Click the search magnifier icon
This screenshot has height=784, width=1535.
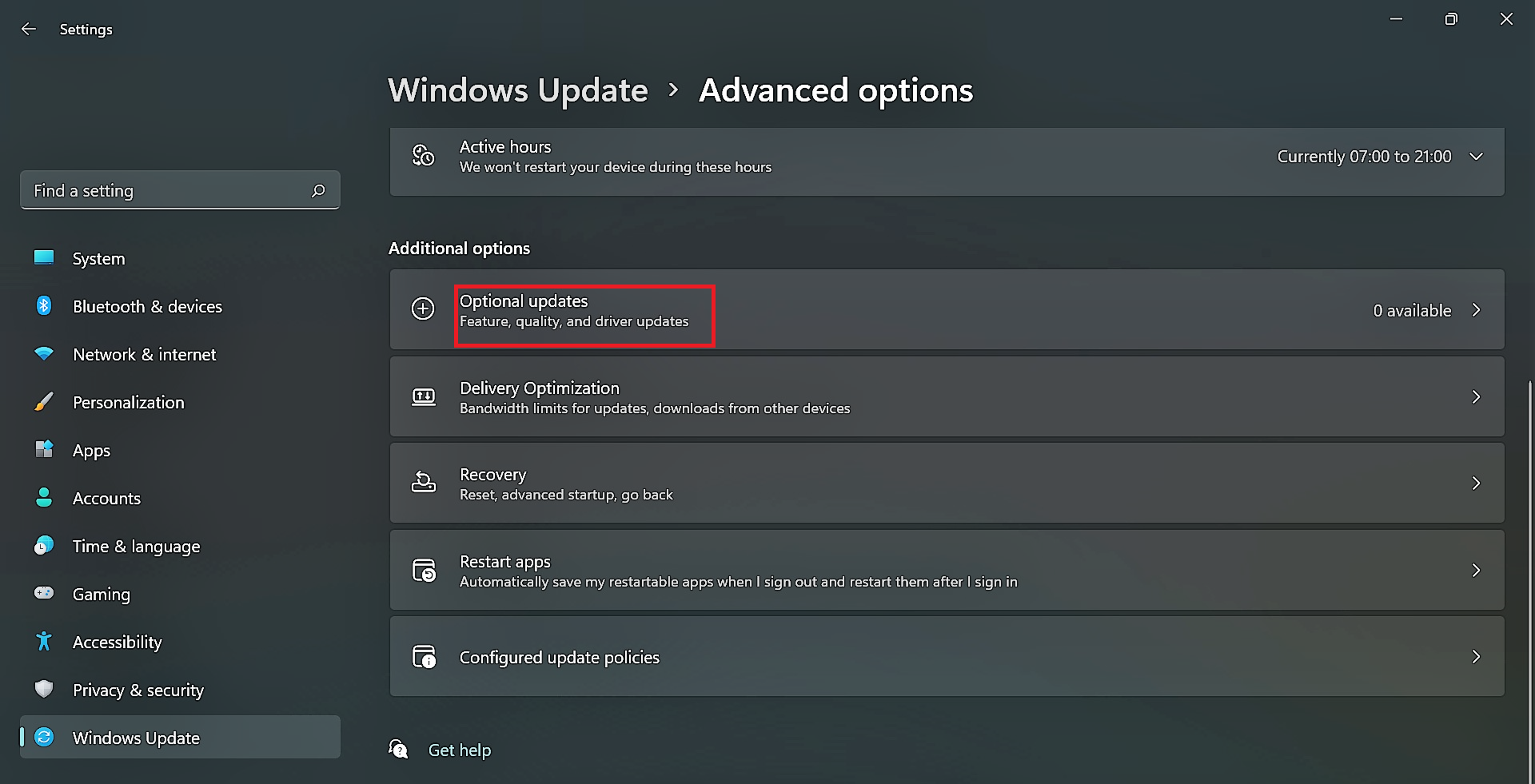(318, 191)
